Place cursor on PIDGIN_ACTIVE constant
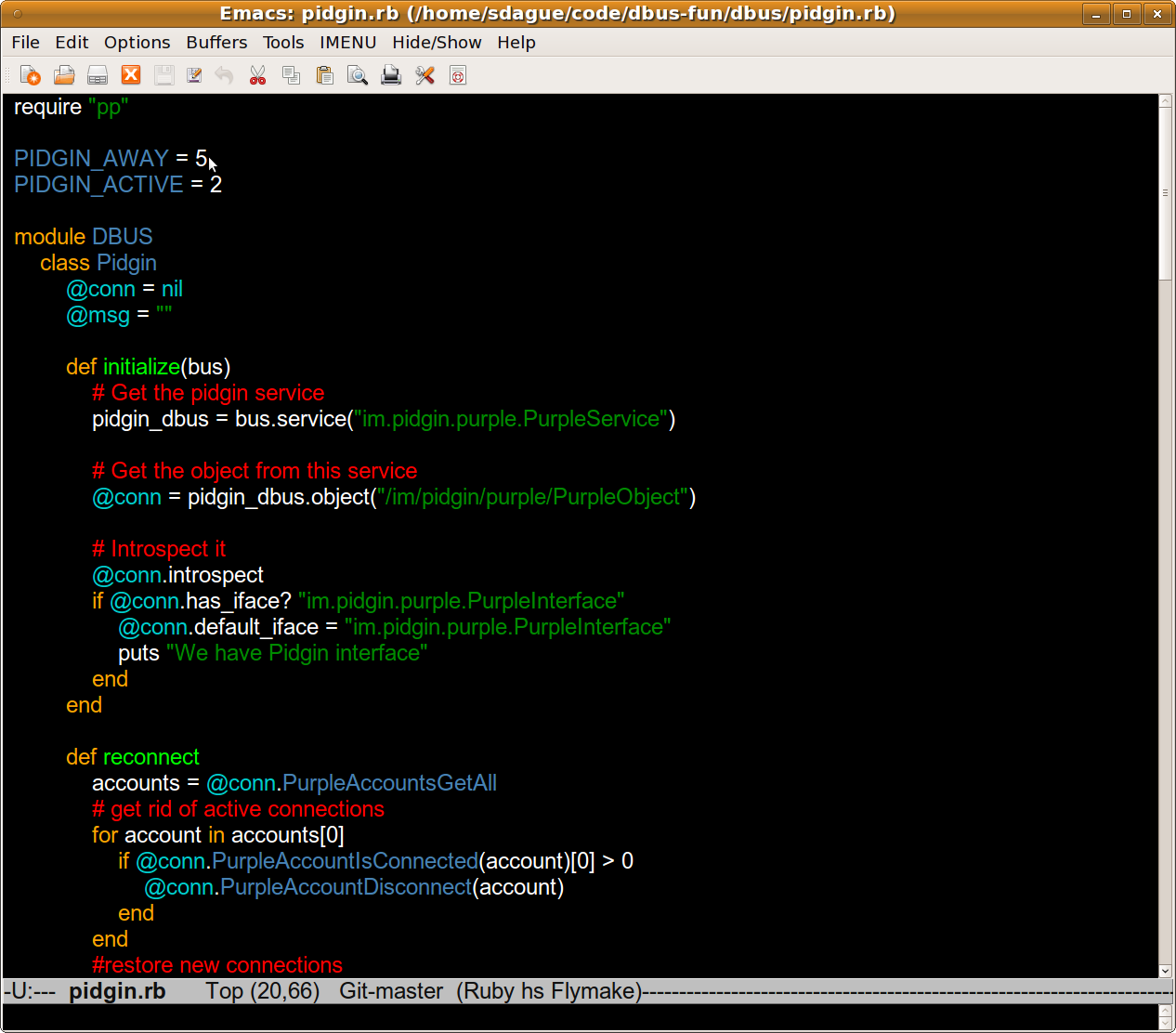 coord(98,185)
